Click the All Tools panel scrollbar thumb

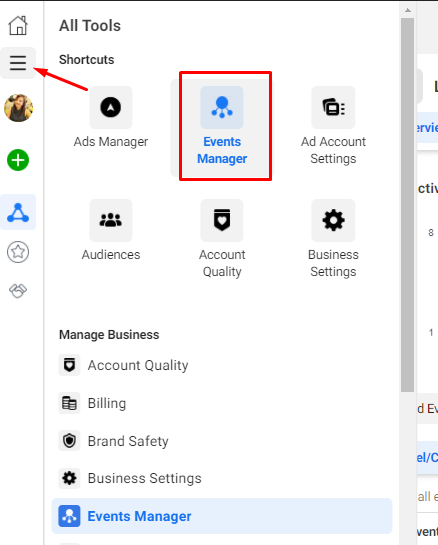(x=407, y=205)
